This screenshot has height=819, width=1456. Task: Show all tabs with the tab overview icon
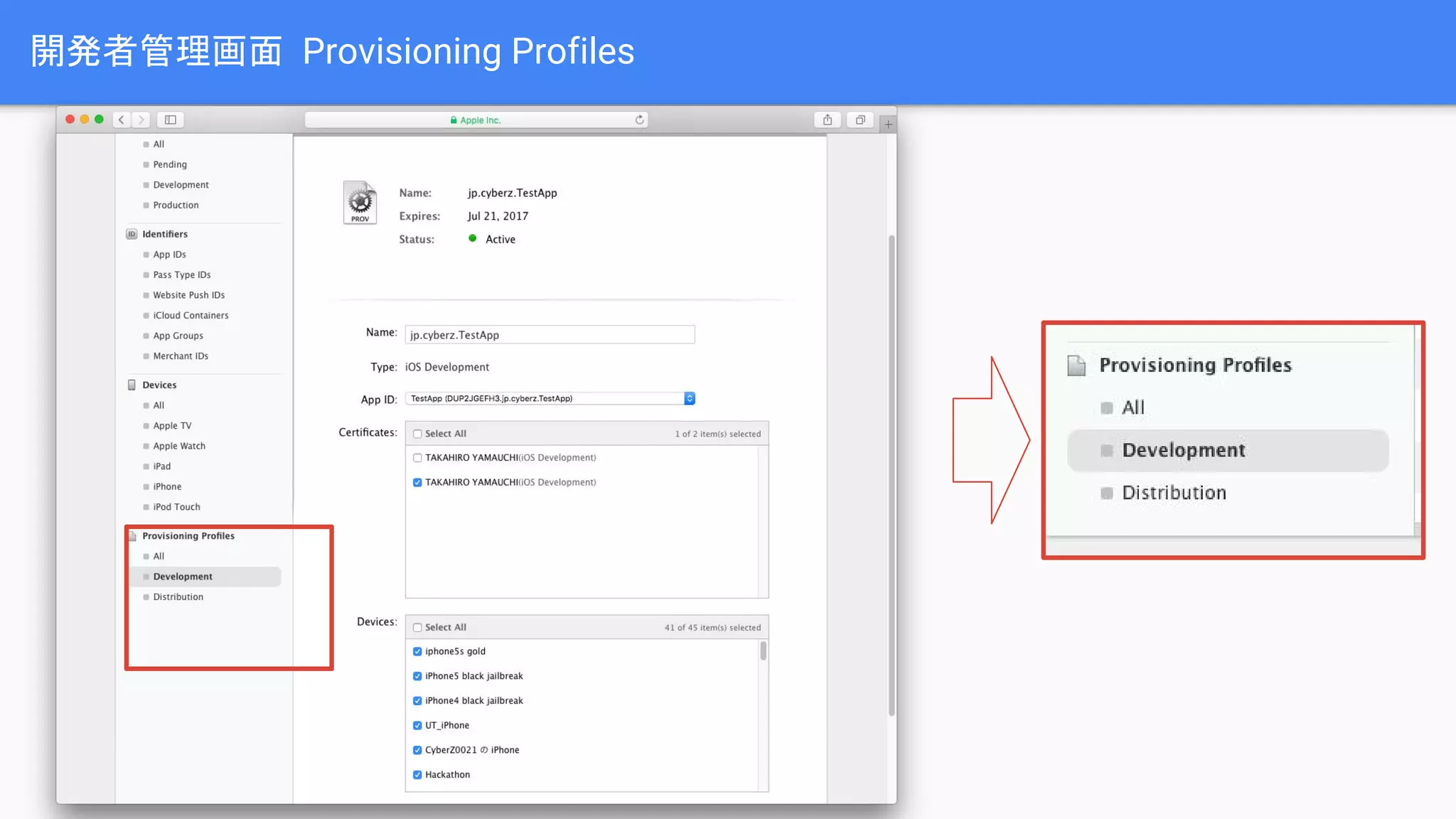[860, 119]
